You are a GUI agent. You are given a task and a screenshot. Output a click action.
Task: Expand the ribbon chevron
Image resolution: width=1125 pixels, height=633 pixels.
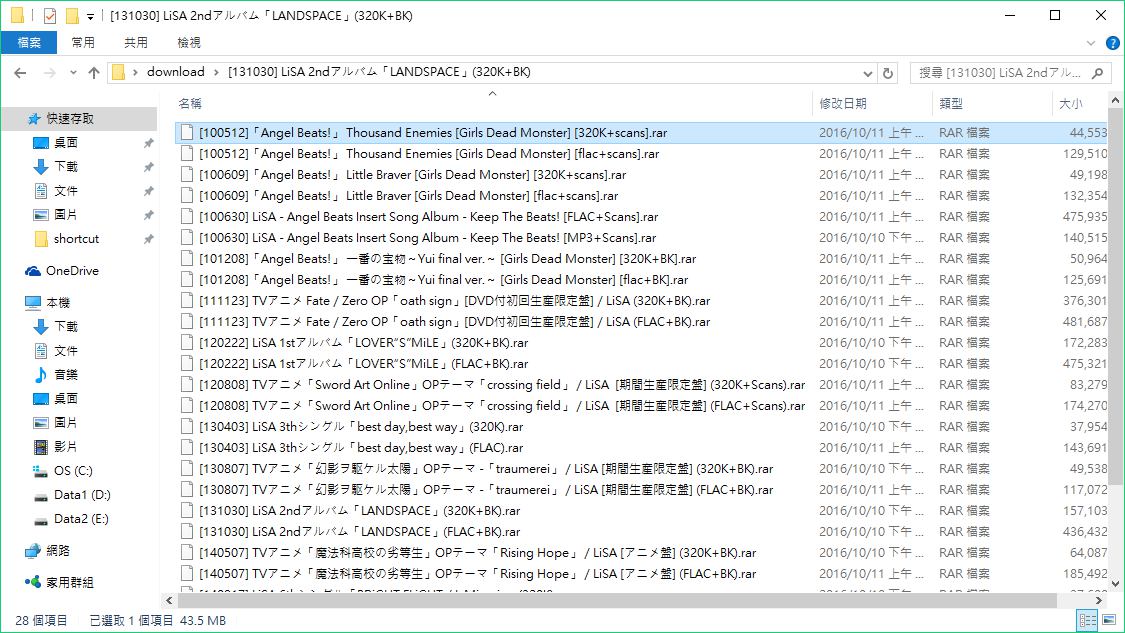pos(1091,43)
